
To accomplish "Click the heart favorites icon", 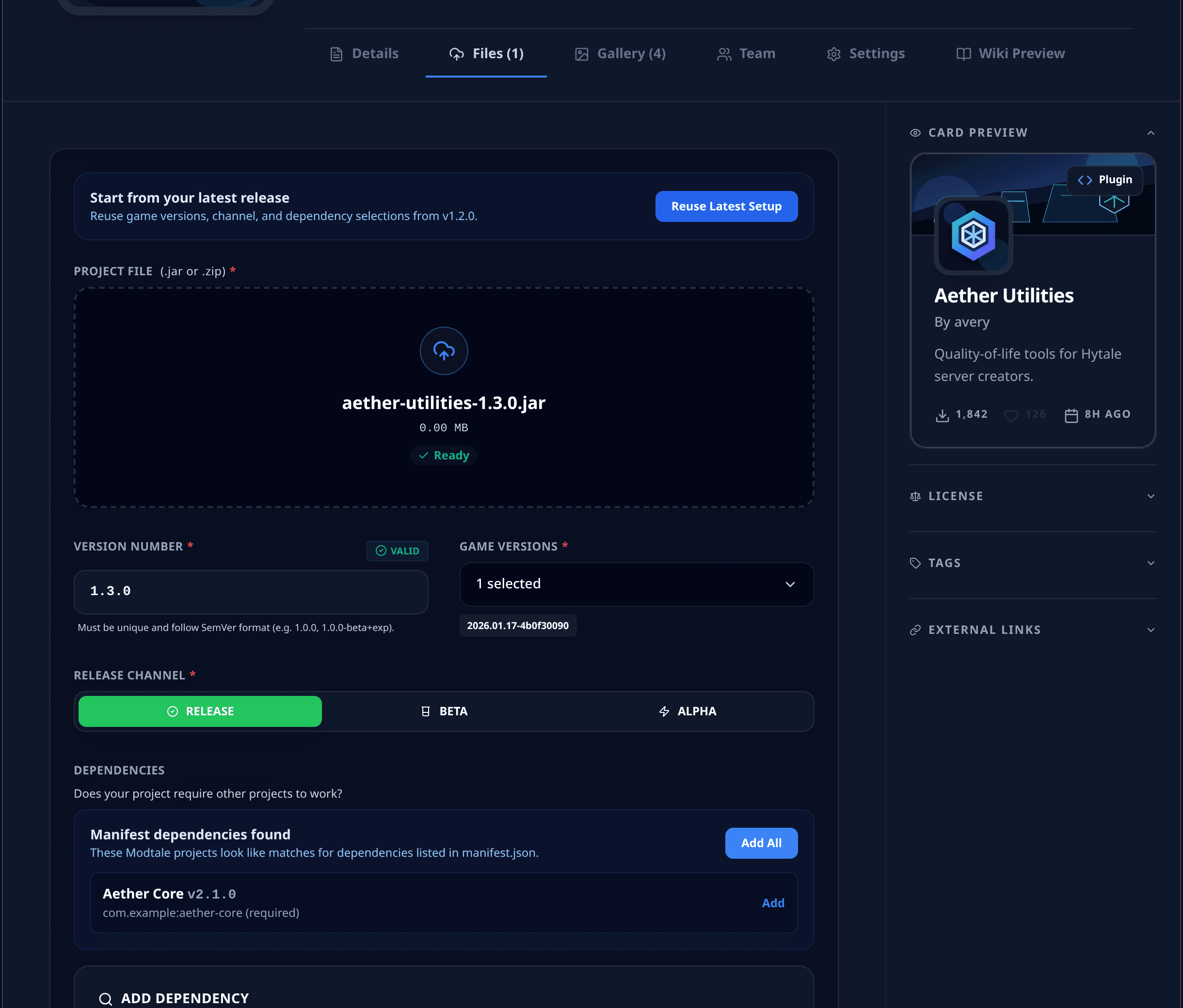I will click(1011, 415).
